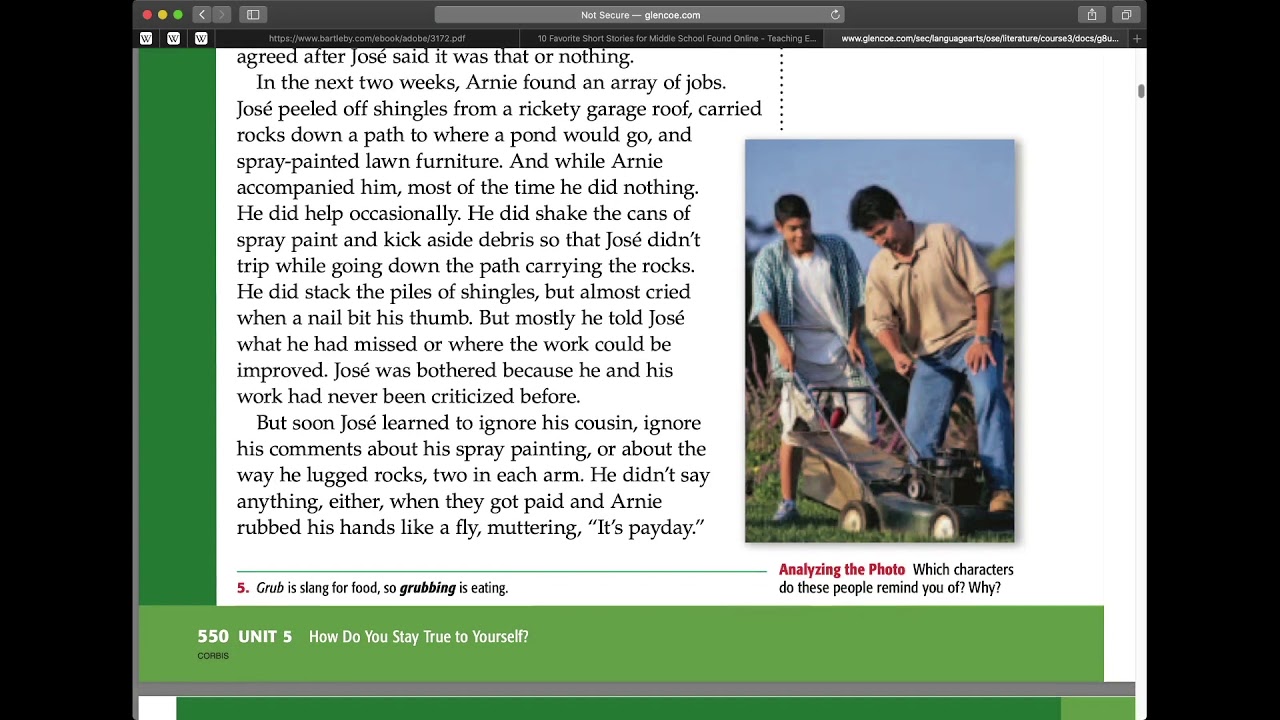Switch to 10 Favorite Short Stories tab
Screen dimensions: 1280x720
[x=676, y=39]
